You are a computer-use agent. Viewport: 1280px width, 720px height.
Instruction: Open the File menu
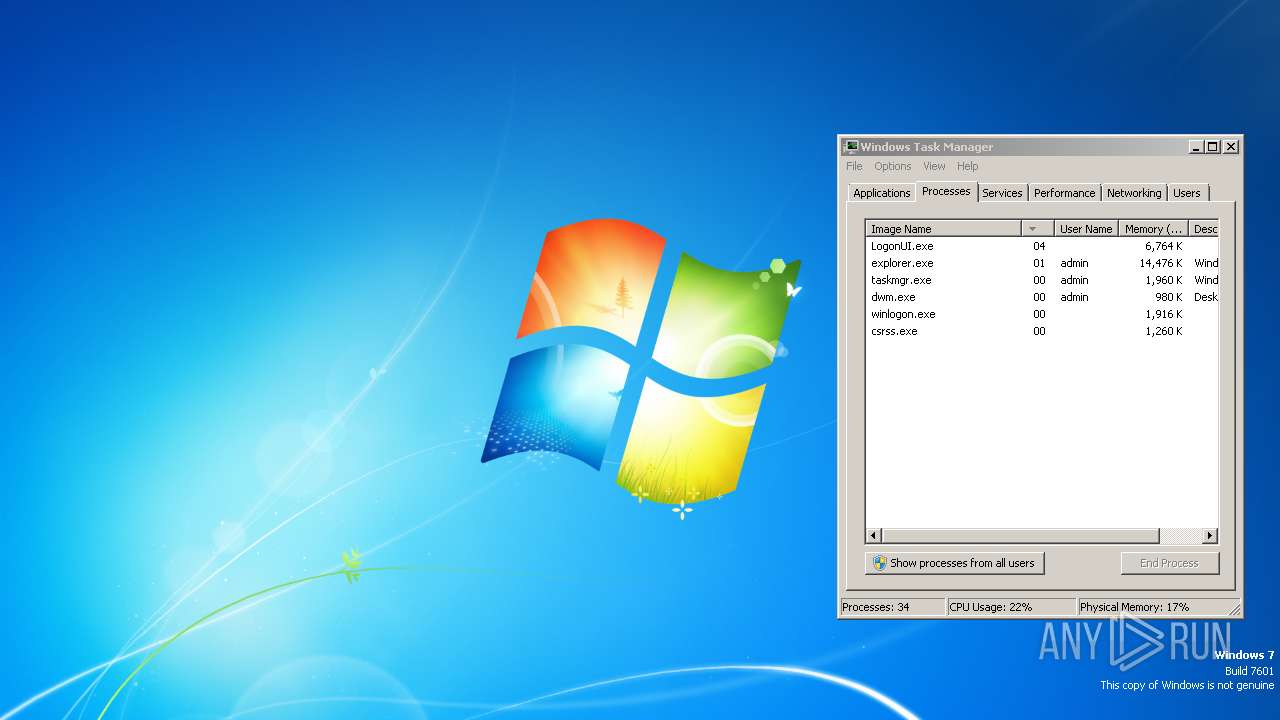click(x=854, y=166)
